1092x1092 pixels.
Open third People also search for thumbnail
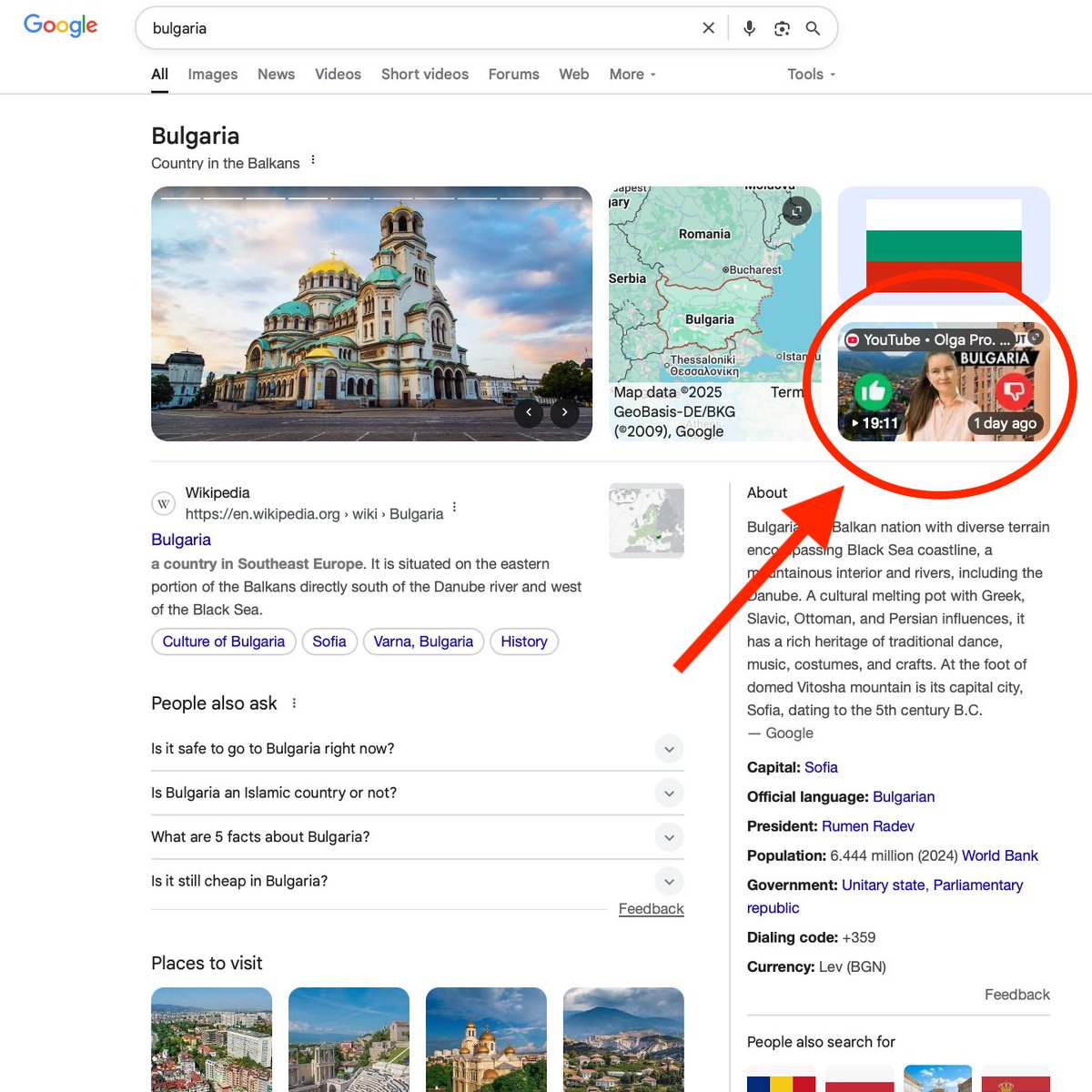(937, 1078)
